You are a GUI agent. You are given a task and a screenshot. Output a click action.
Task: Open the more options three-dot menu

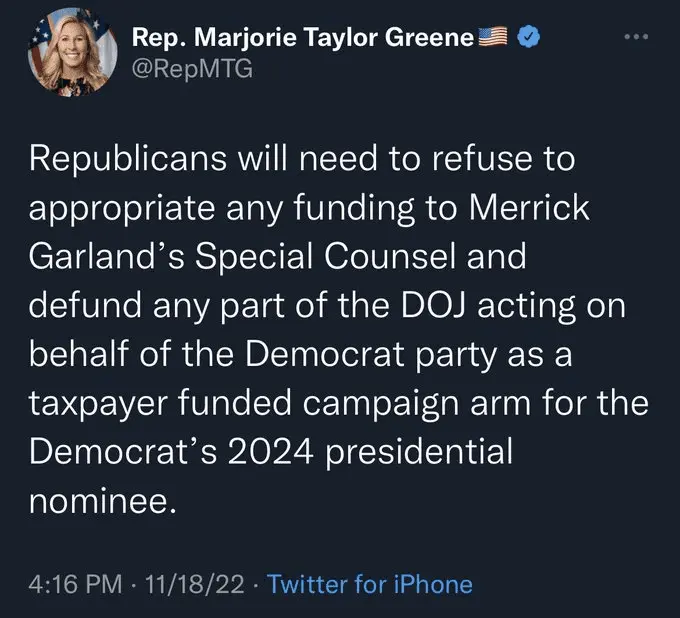(636, 39)
